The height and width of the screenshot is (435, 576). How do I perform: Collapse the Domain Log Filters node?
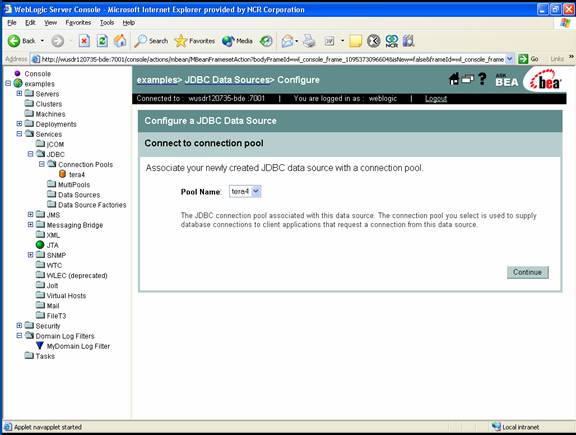(x=19, y=335)
